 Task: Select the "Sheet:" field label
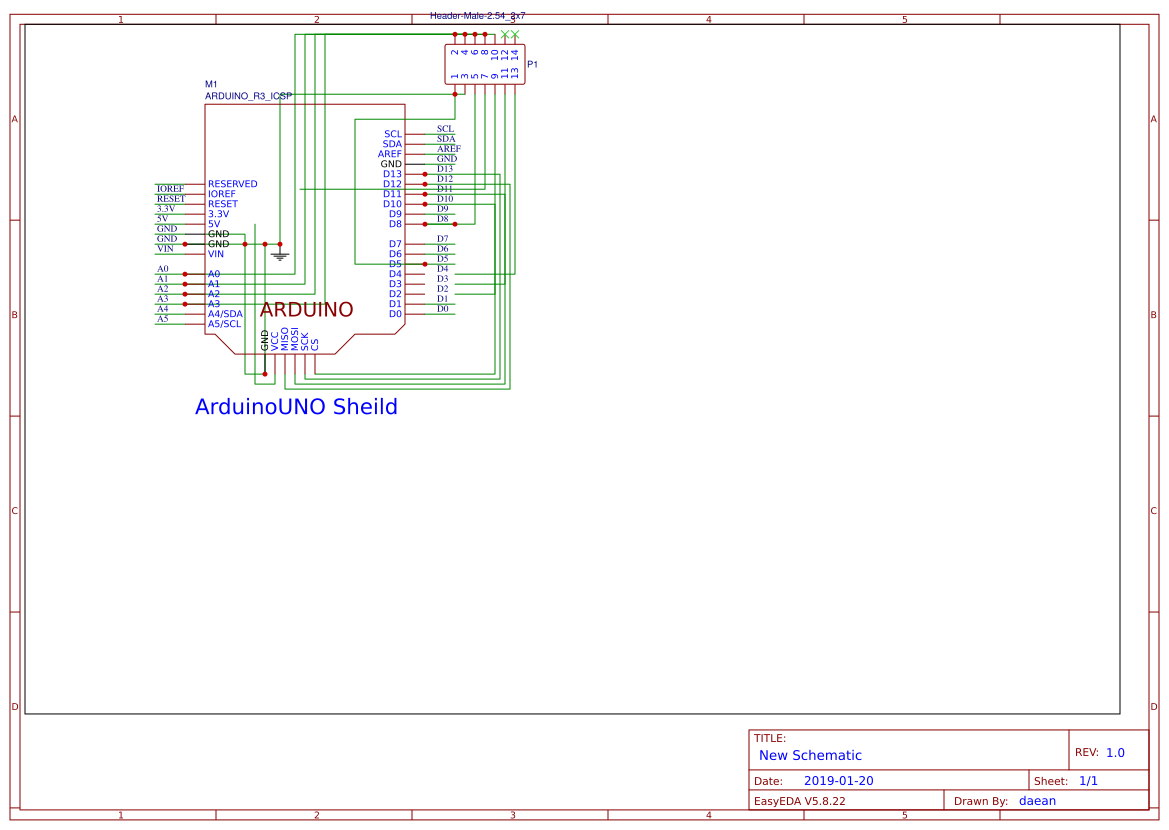point(1051,782)
